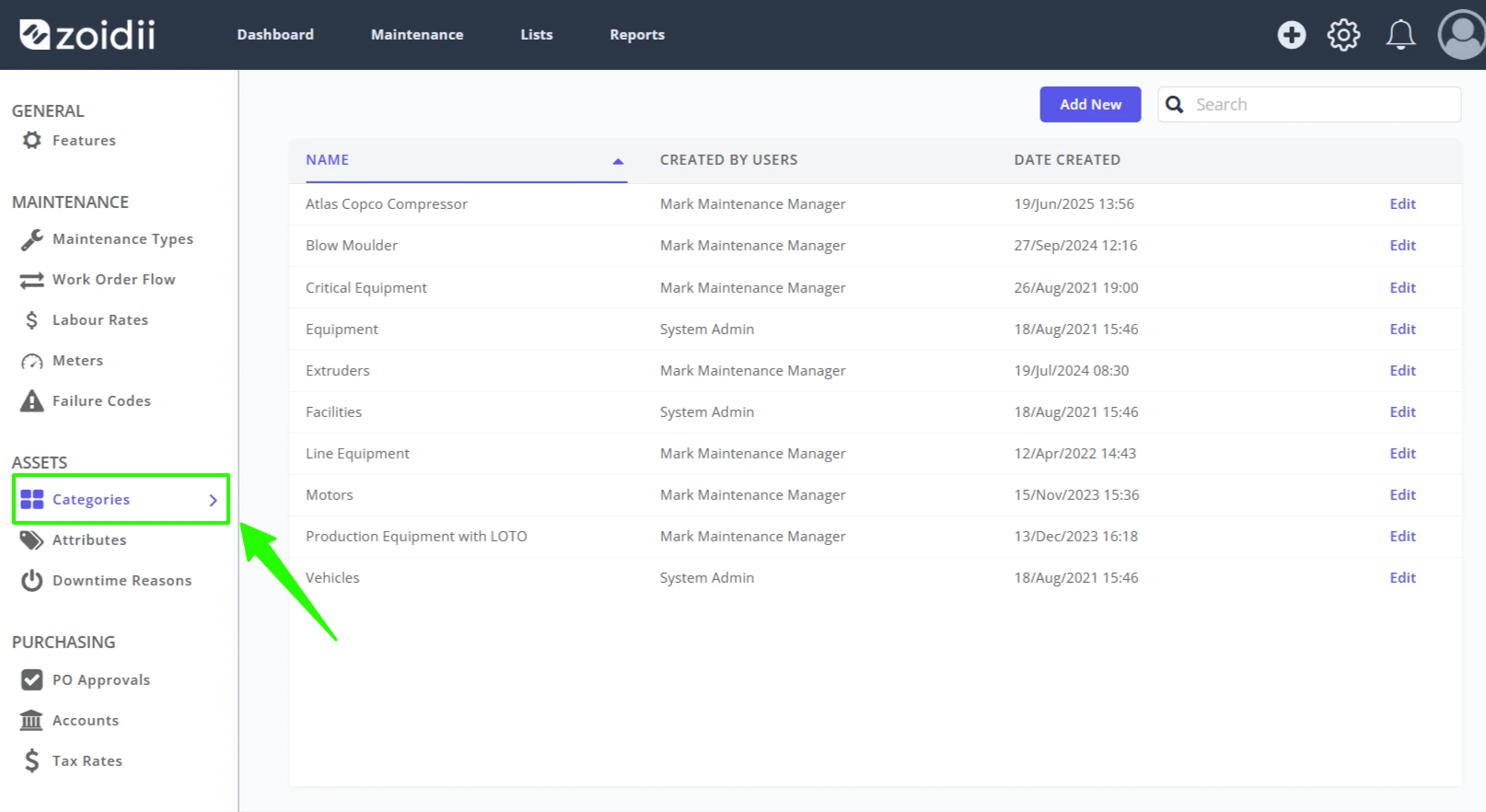The image size is (1486, 812).
Task: Select Categories in the sidebar
Action: click(x=121, y=499)
